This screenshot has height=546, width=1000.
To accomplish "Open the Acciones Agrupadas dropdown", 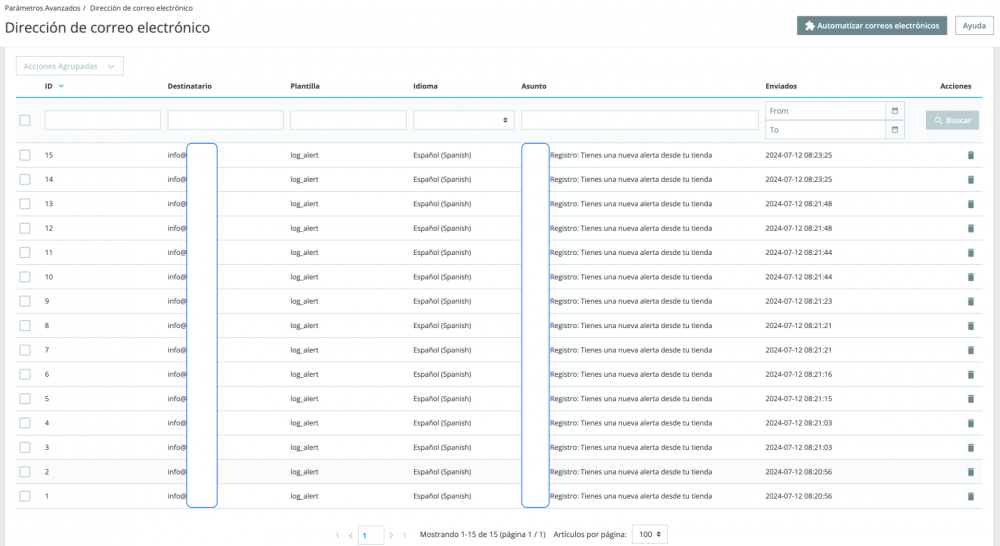I will 69,66.
